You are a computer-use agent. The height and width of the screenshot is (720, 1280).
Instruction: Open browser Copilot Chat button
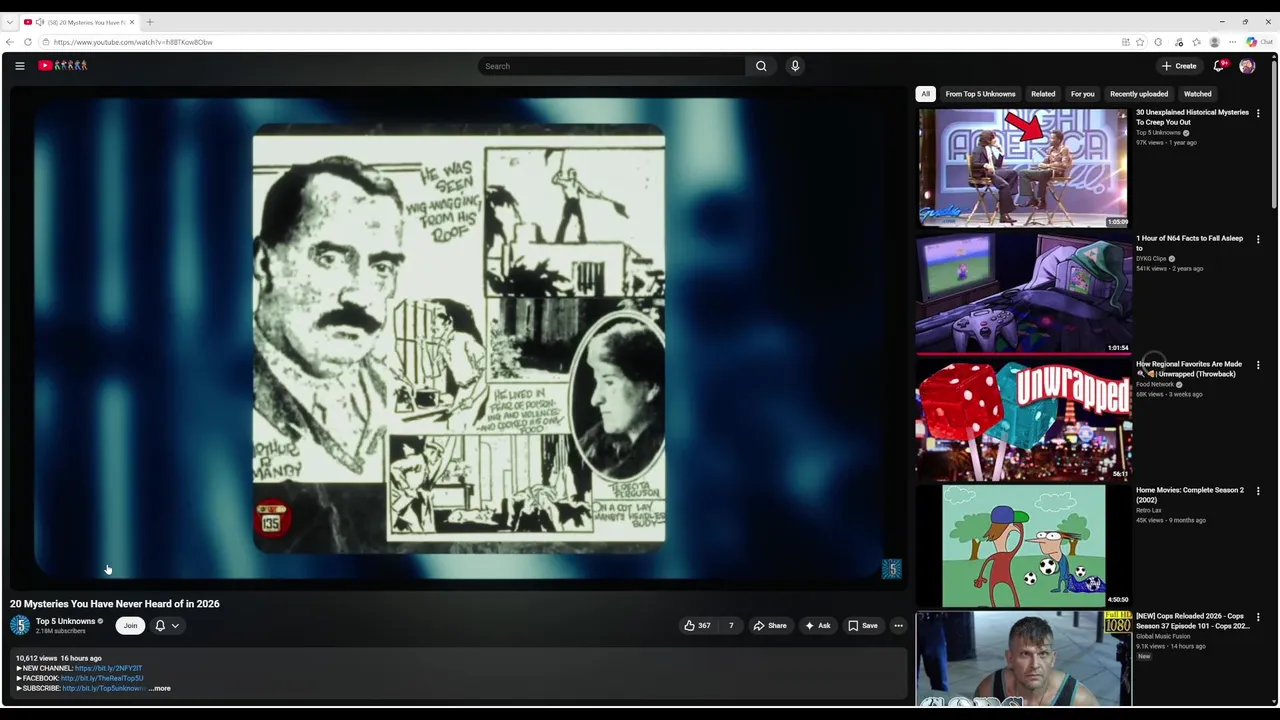point(1260,42)
